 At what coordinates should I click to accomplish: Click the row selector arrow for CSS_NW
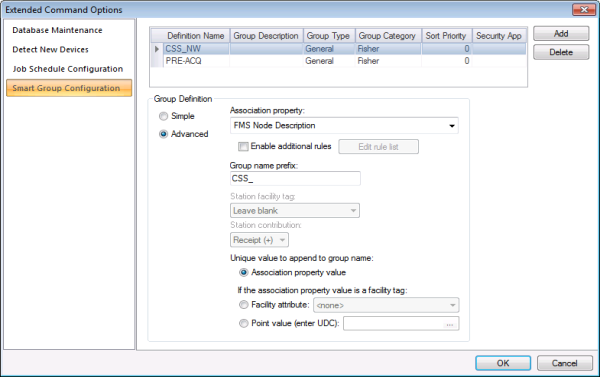(157, 49)
